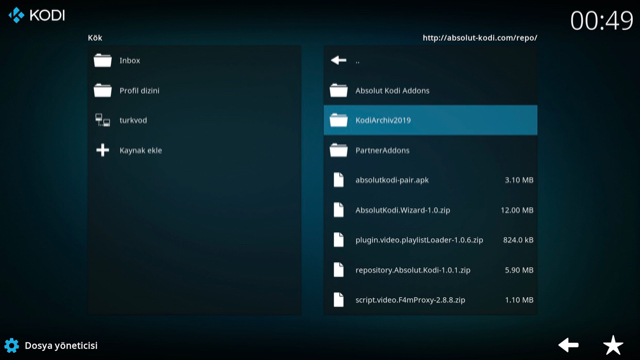Screen dimensions: 640x360
Task: Select the script.video.F4mProxy-2.8.8.zip file name
Action: click(410, 300)
